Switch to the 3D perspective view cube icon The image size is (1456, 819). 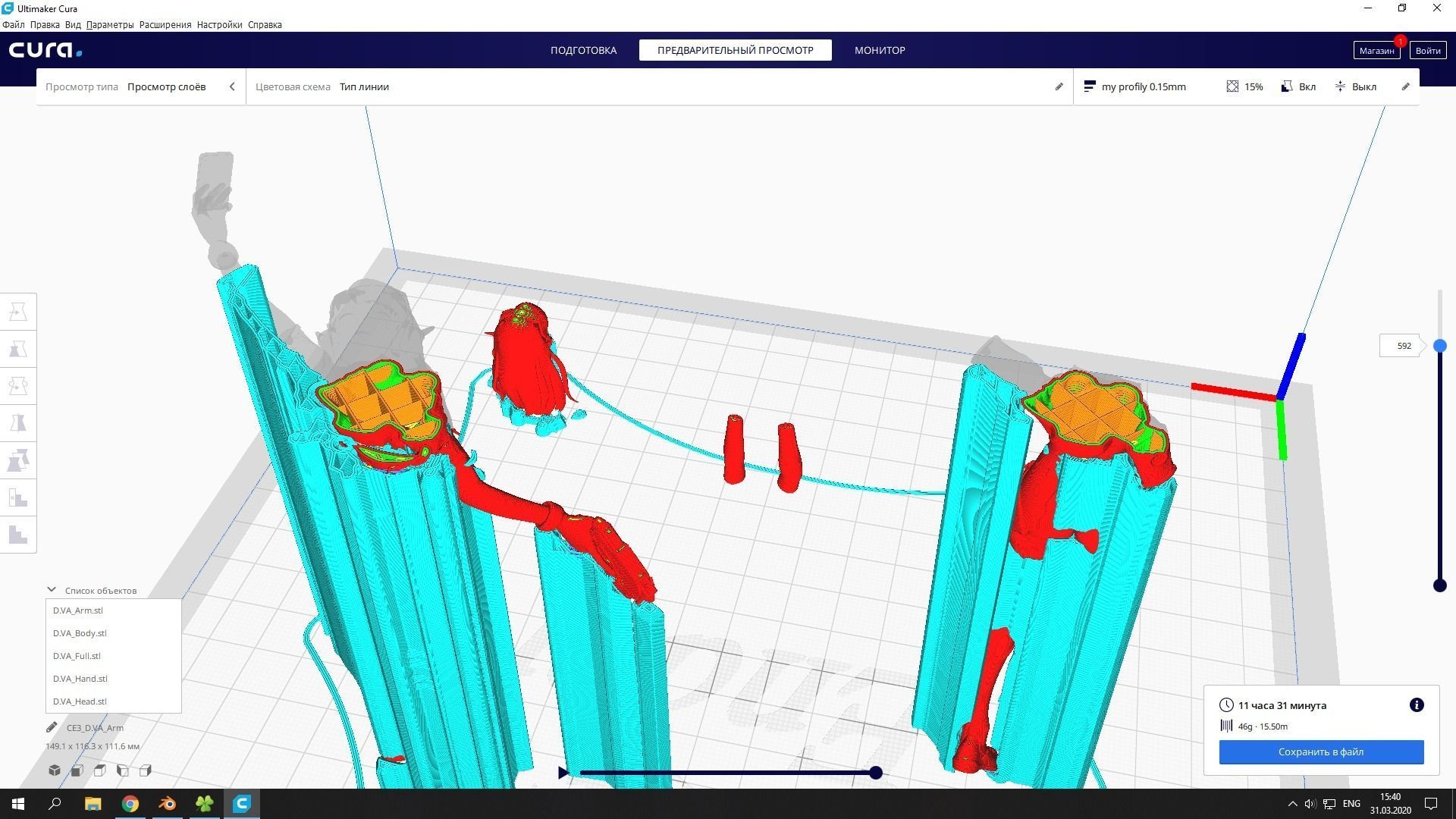pos(55,770)
